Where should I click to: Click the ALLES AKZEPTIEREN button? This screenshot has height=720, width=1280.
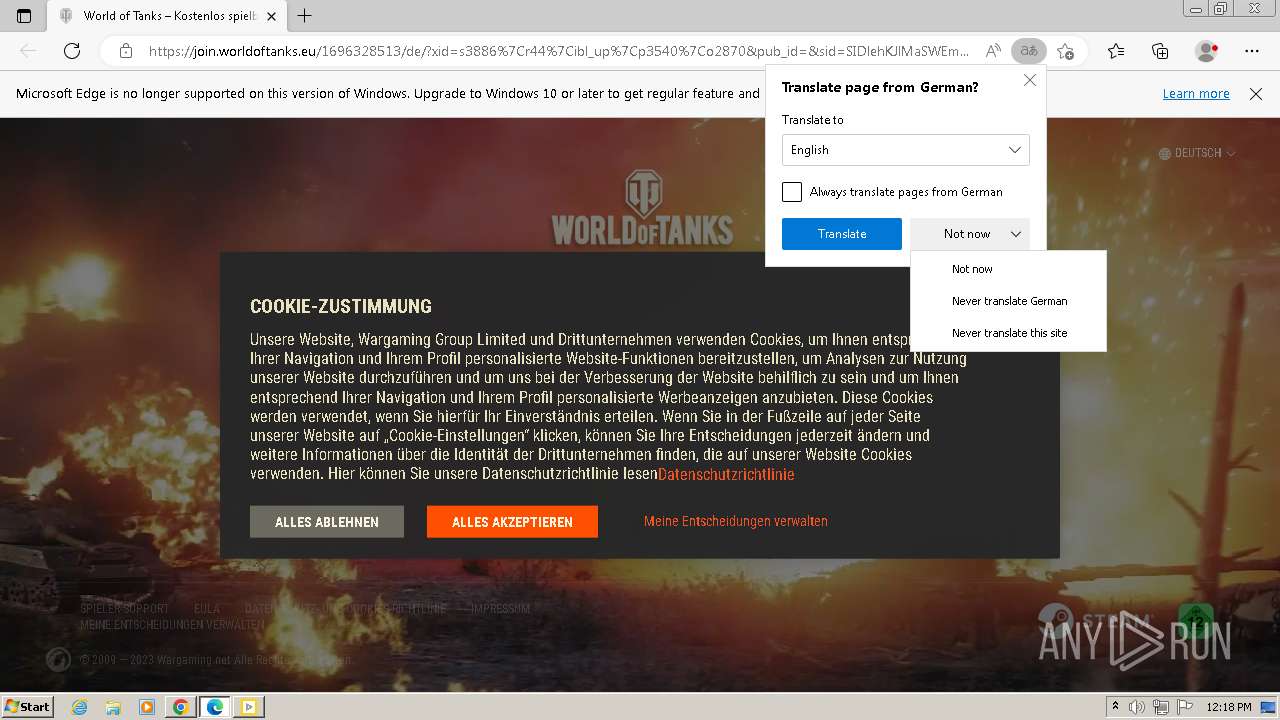pos(512,522)
